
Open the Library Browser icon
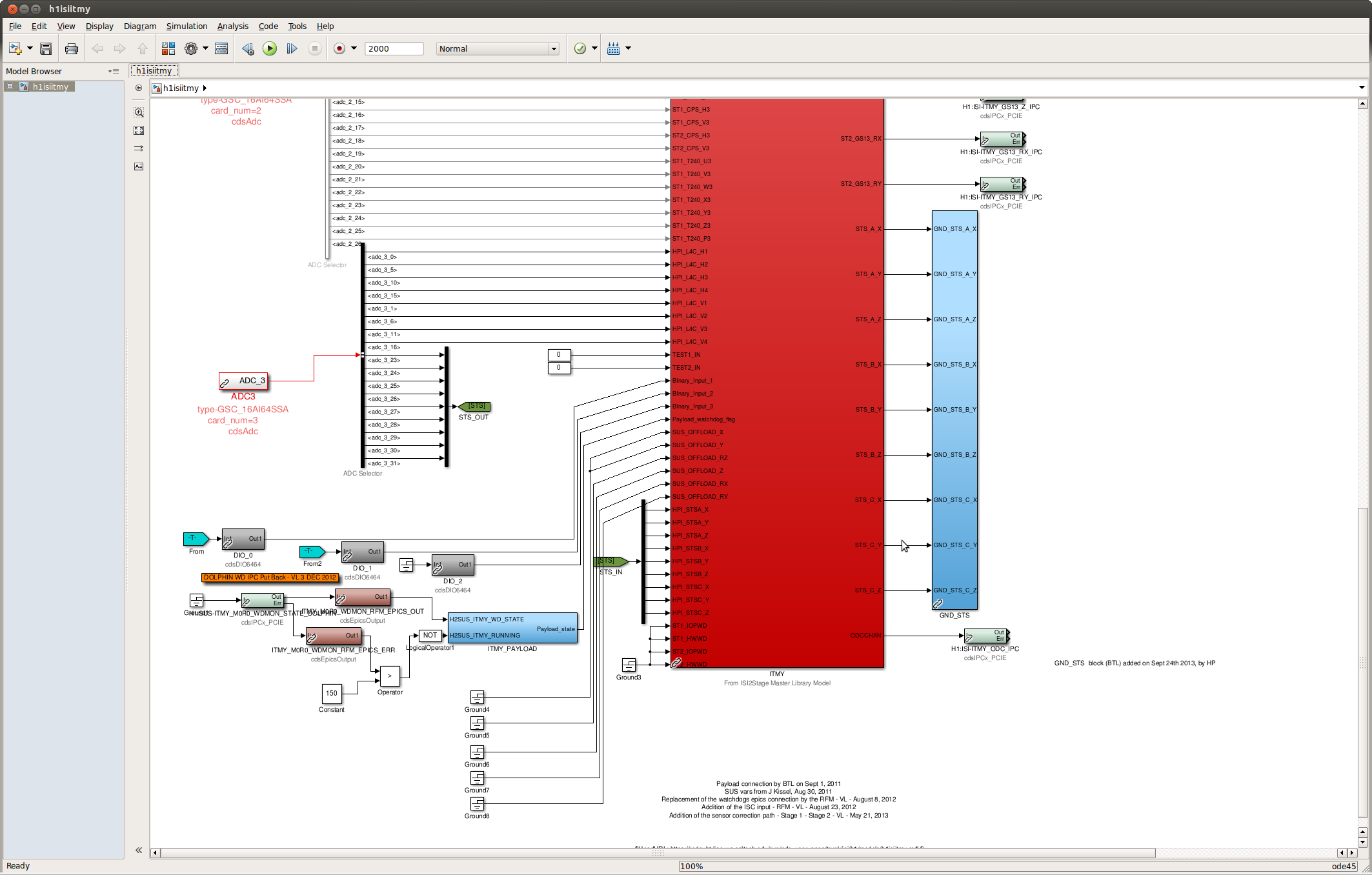[x=168, y=48]
